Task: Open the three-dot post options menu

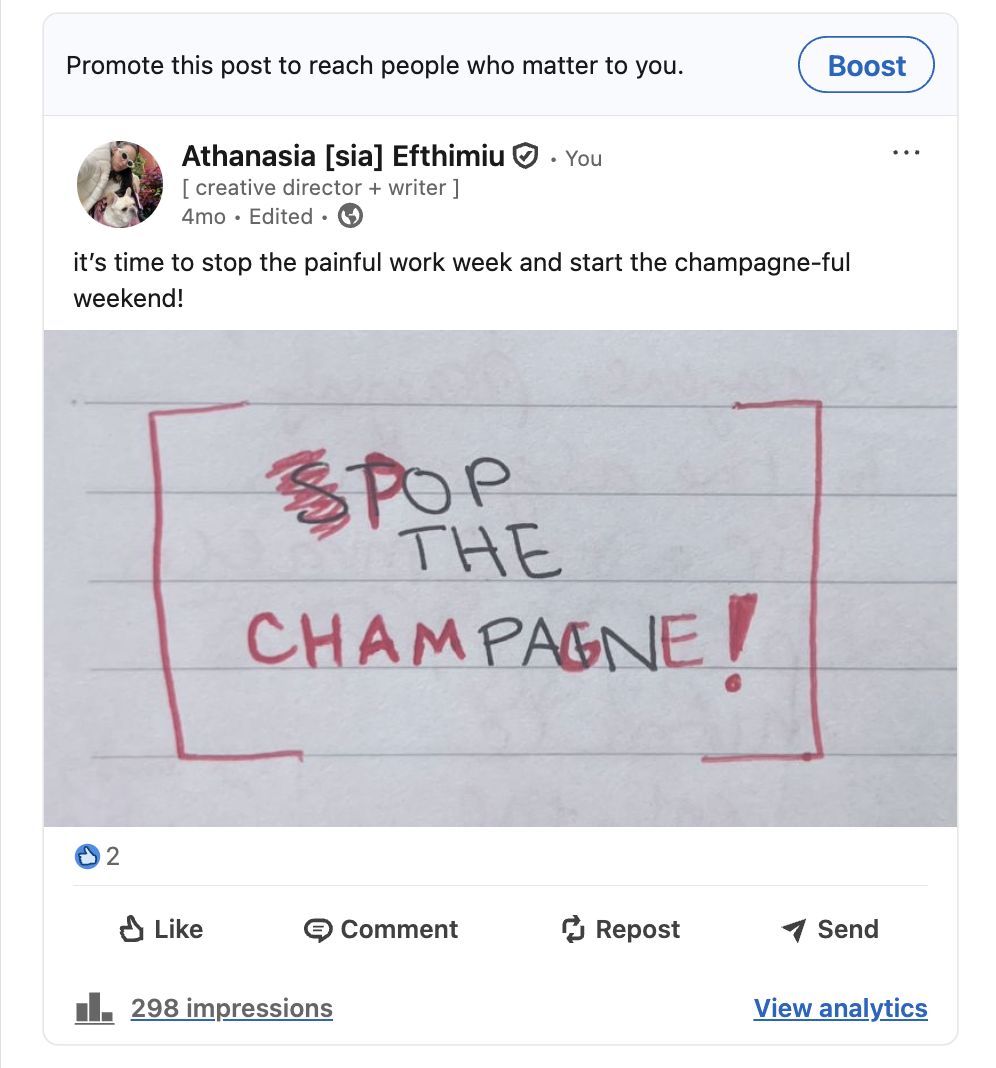Action: point(906,153)
